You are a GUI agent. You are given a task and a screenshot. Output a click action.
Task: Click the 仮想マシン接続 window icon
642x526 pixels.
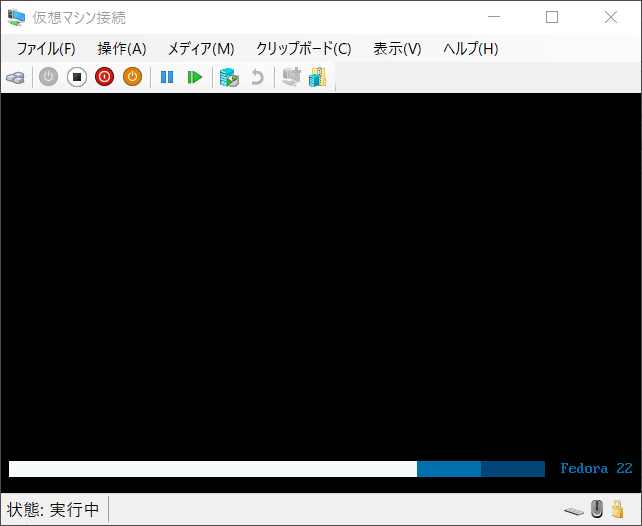coord(16,17)
